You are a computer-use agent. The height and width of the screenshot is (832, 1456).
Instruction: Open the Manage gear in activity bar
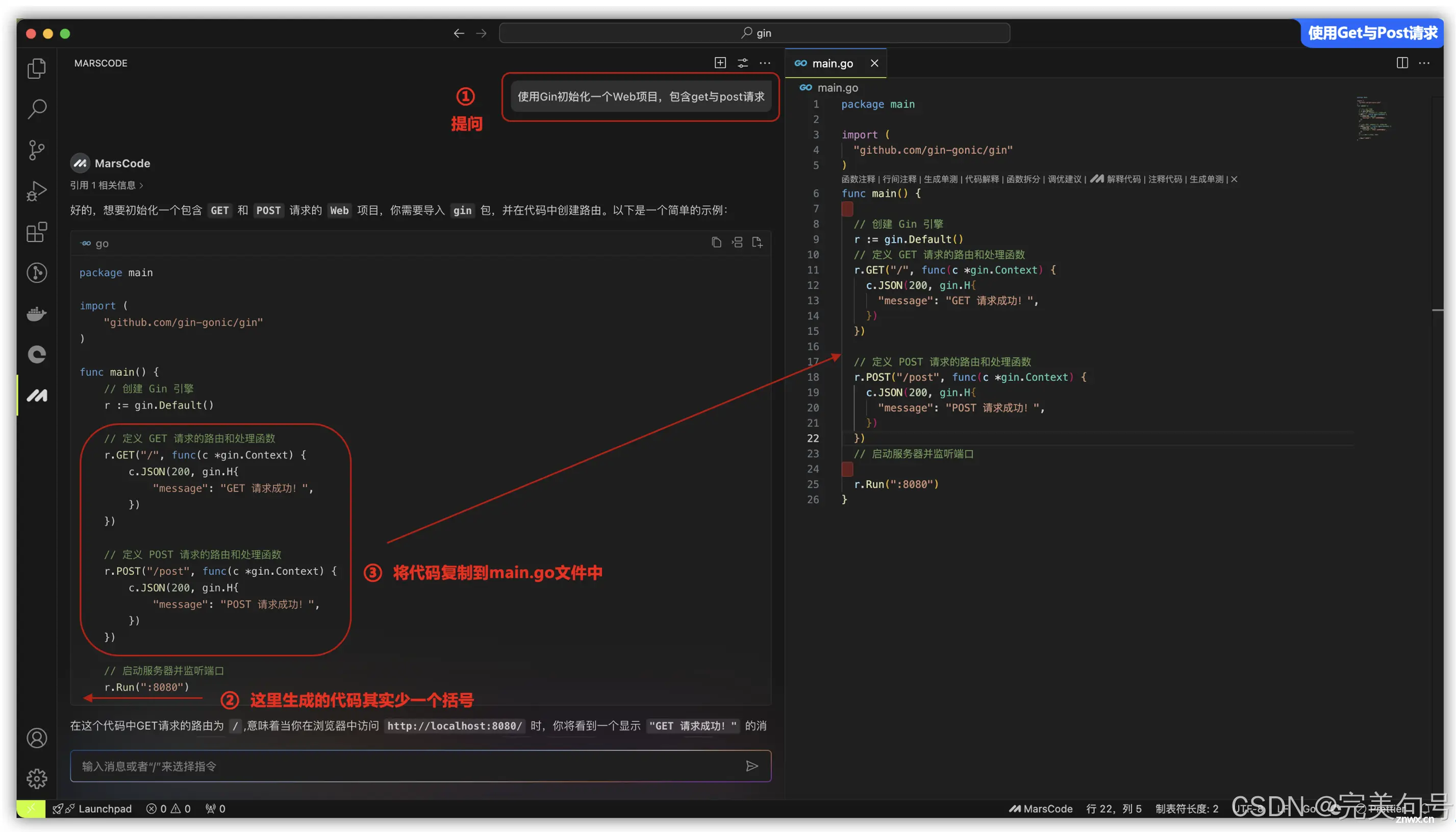tap(37, 779)
